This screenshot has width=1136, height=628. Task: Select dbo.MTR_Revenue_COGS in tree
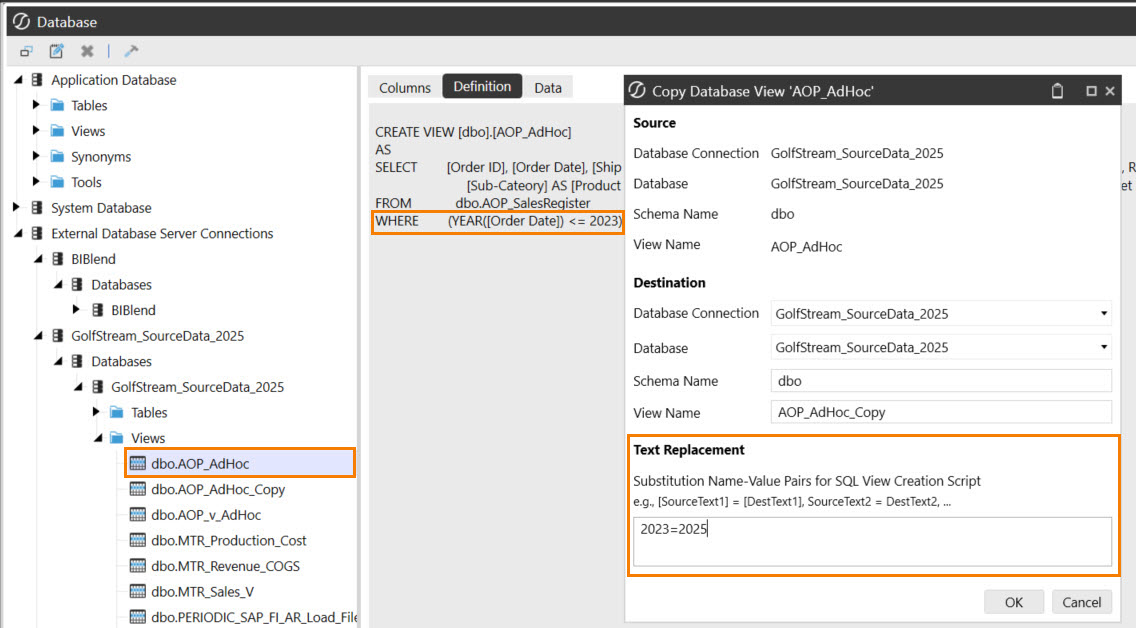(x=225, y=566)
